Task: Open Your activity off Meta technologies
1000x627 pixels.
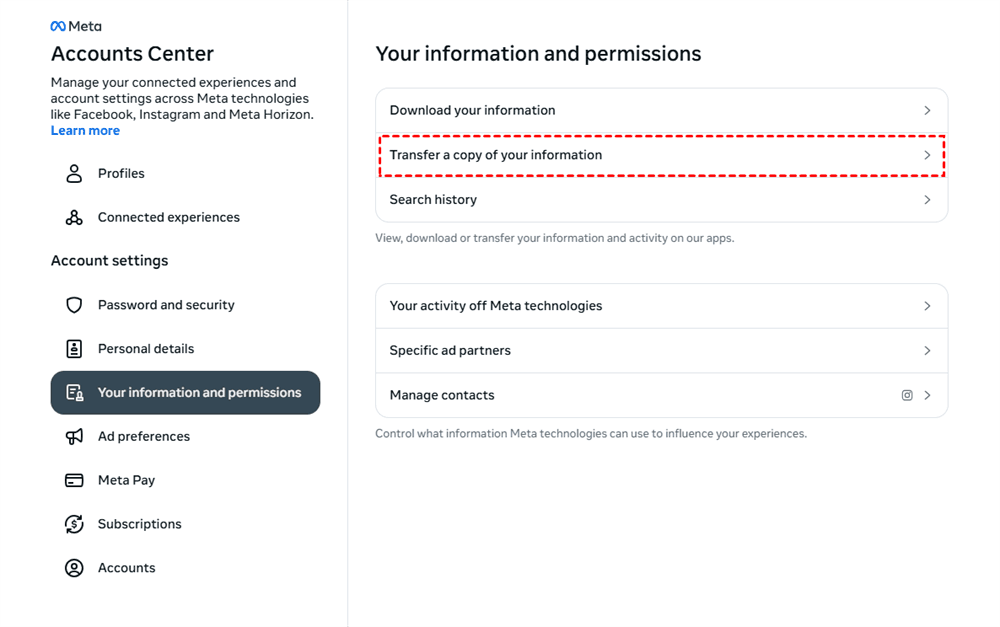Action: [x=495, y=306]
